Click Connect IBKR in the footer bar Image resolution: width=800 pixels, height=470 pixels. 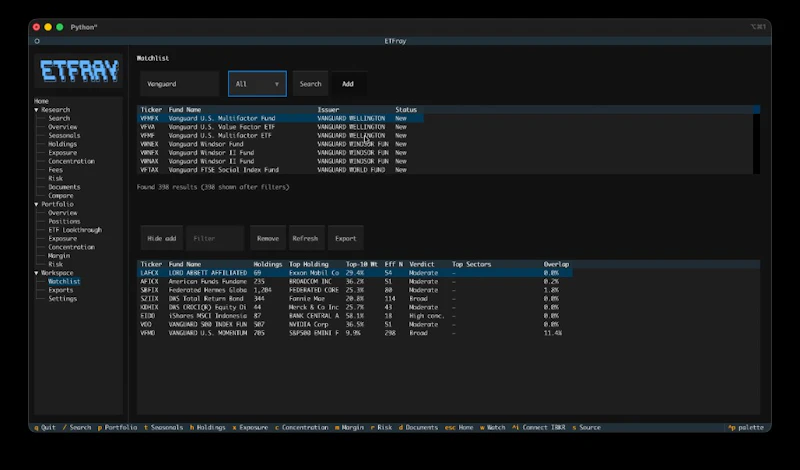pos(539,428)
